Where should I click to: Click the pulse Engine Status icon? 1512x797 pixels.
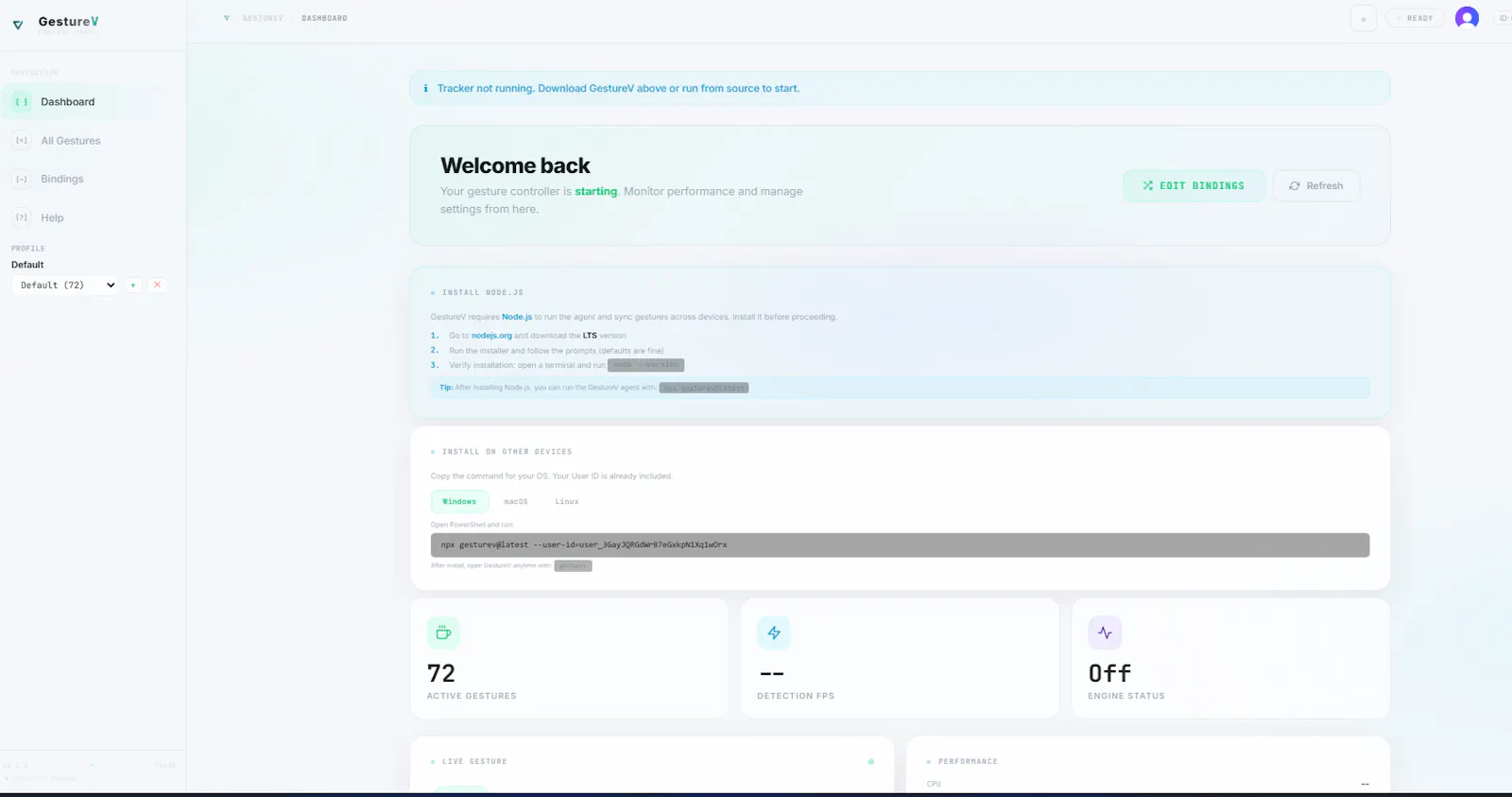(x=1105, y=632)
